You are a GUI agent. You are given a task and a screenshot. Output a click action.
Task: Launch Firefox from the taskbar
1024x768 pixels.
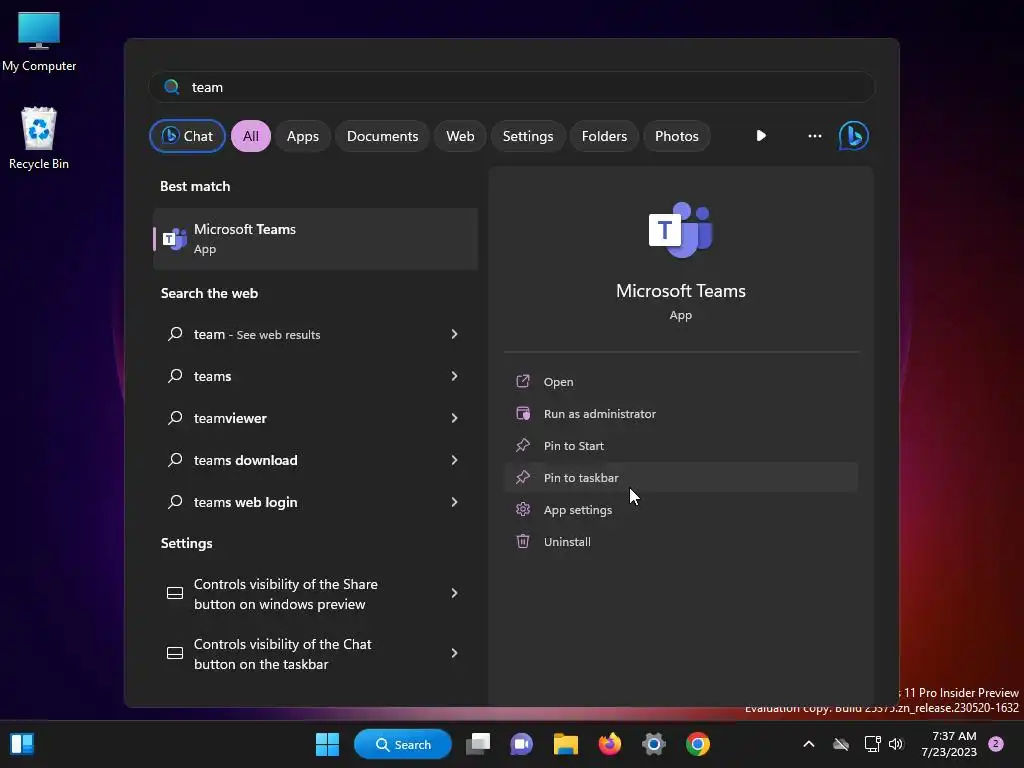click(609, 744)
